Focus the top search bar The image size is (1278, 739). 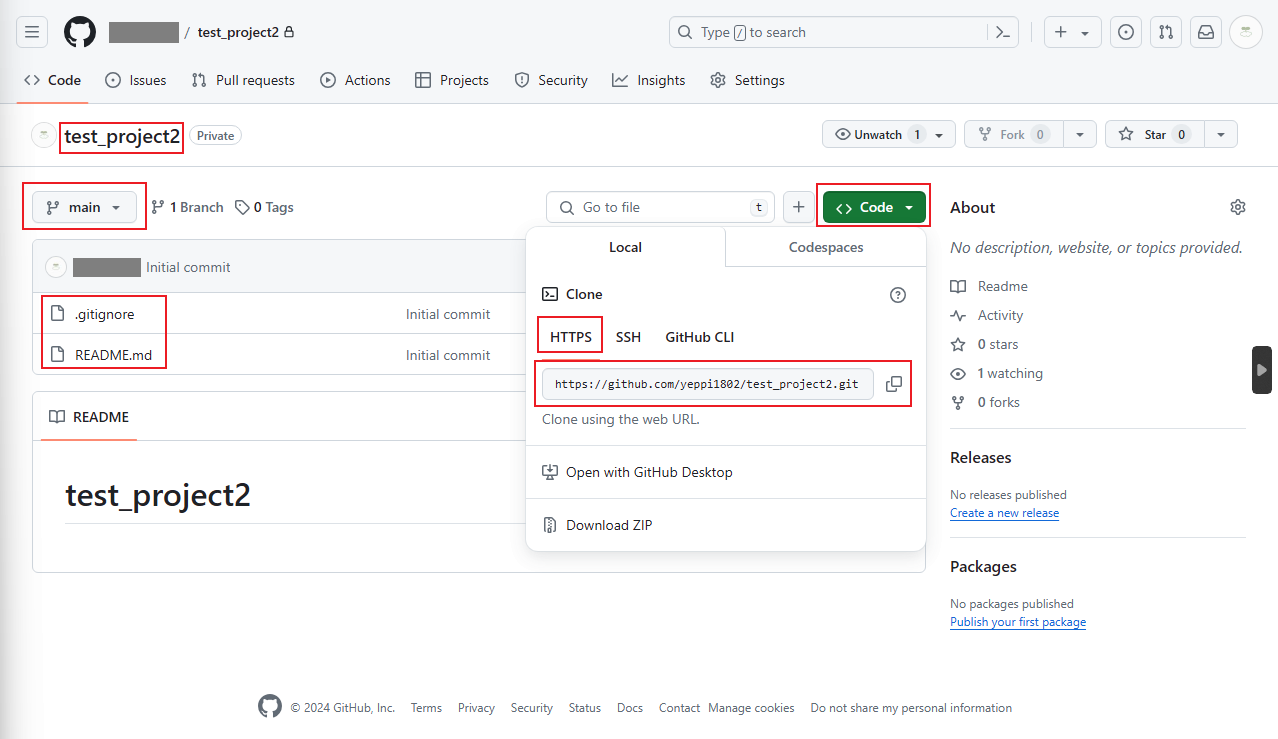point(844,32)
